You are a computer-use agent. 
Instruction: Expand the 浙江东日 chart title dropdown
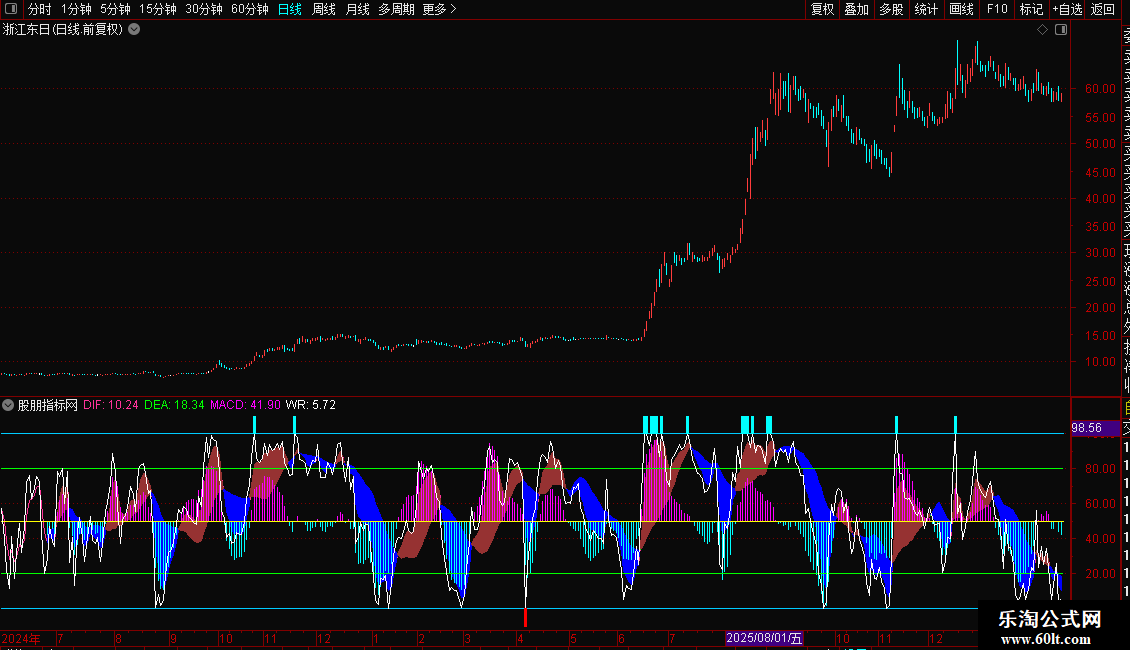(134, 30)
